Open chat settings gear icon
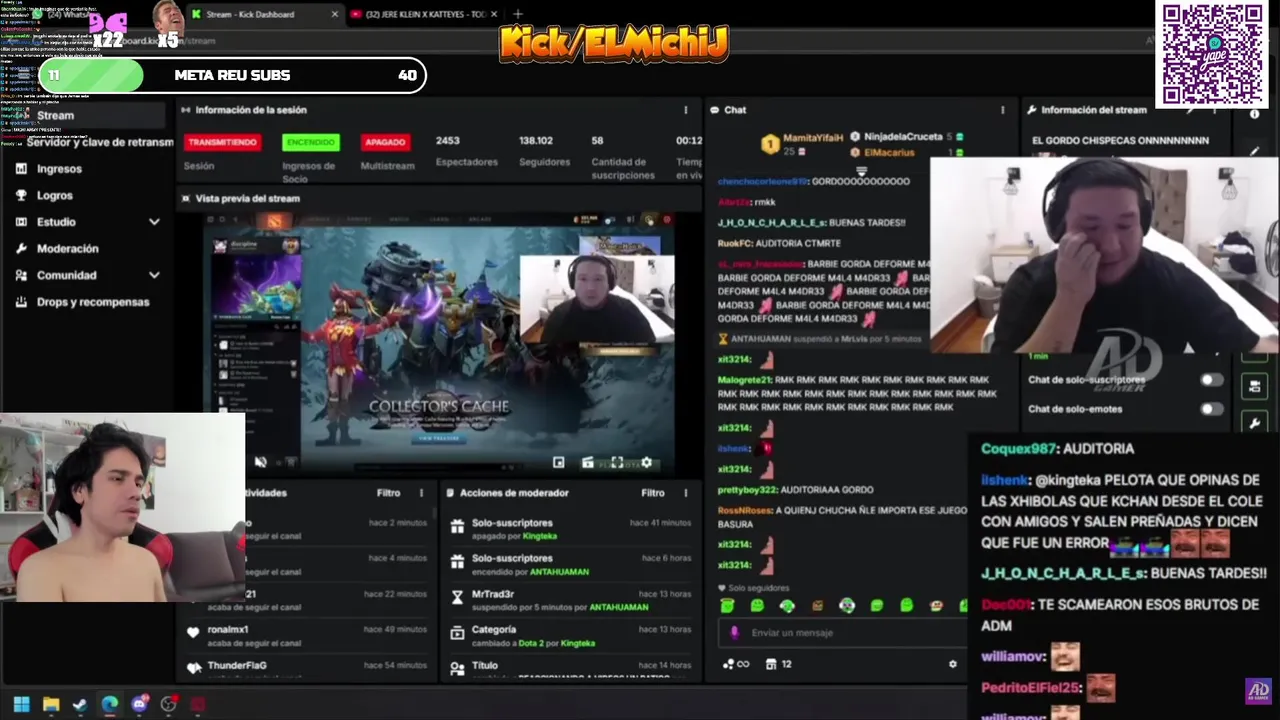 point(952,664)
